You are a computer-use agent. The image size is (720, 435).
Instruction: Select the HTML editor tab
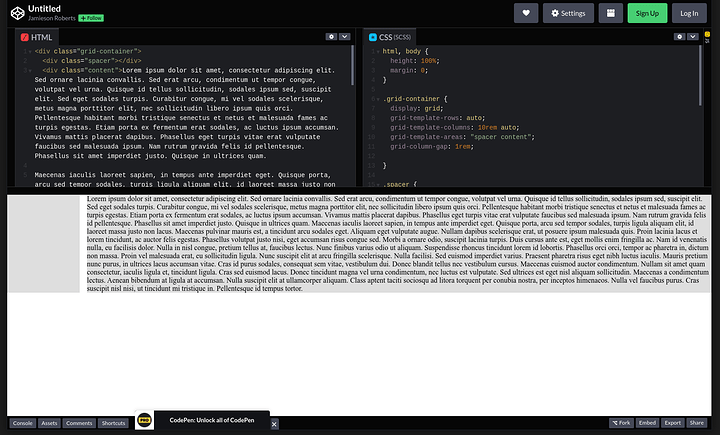coord(38,37)
